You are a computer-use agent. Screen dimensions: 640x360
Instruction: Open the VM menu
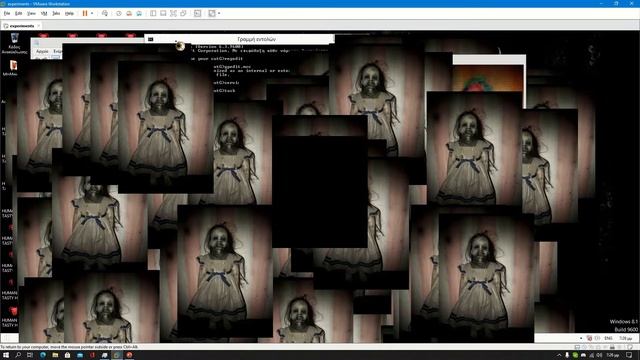pos(44,13)
